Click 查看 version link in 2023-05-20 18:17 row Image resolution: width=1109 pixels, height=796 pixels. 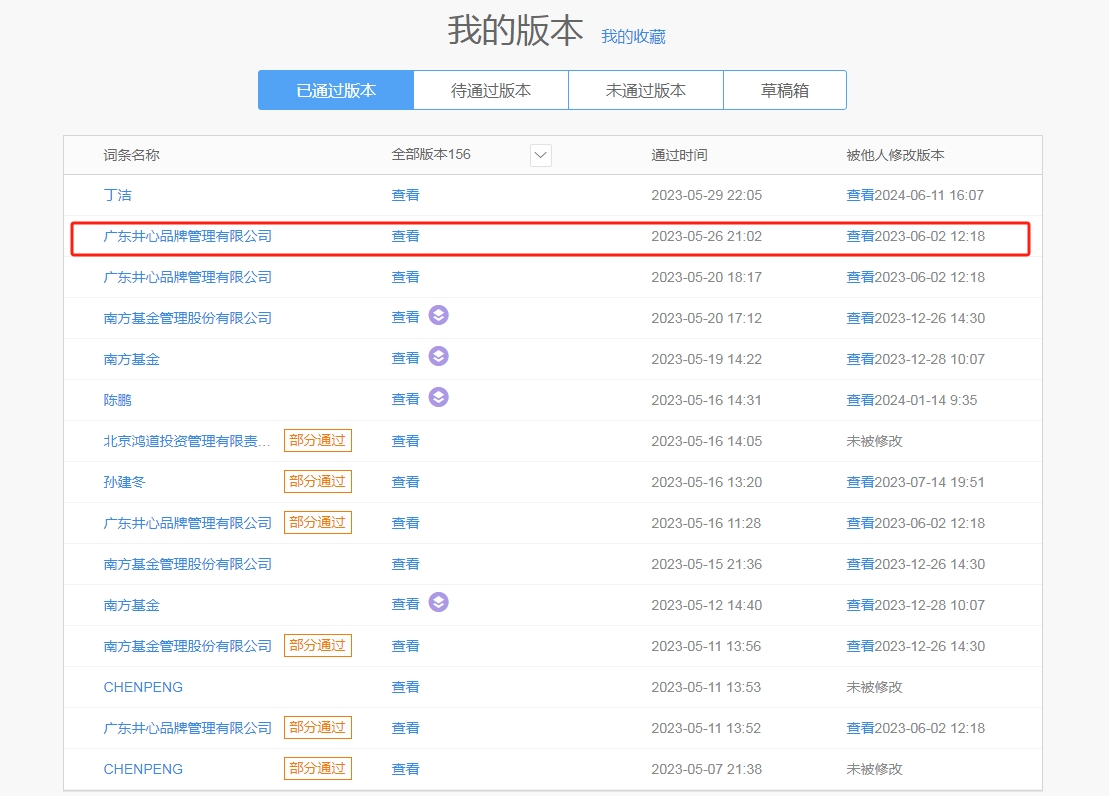[x=405, y=277]
